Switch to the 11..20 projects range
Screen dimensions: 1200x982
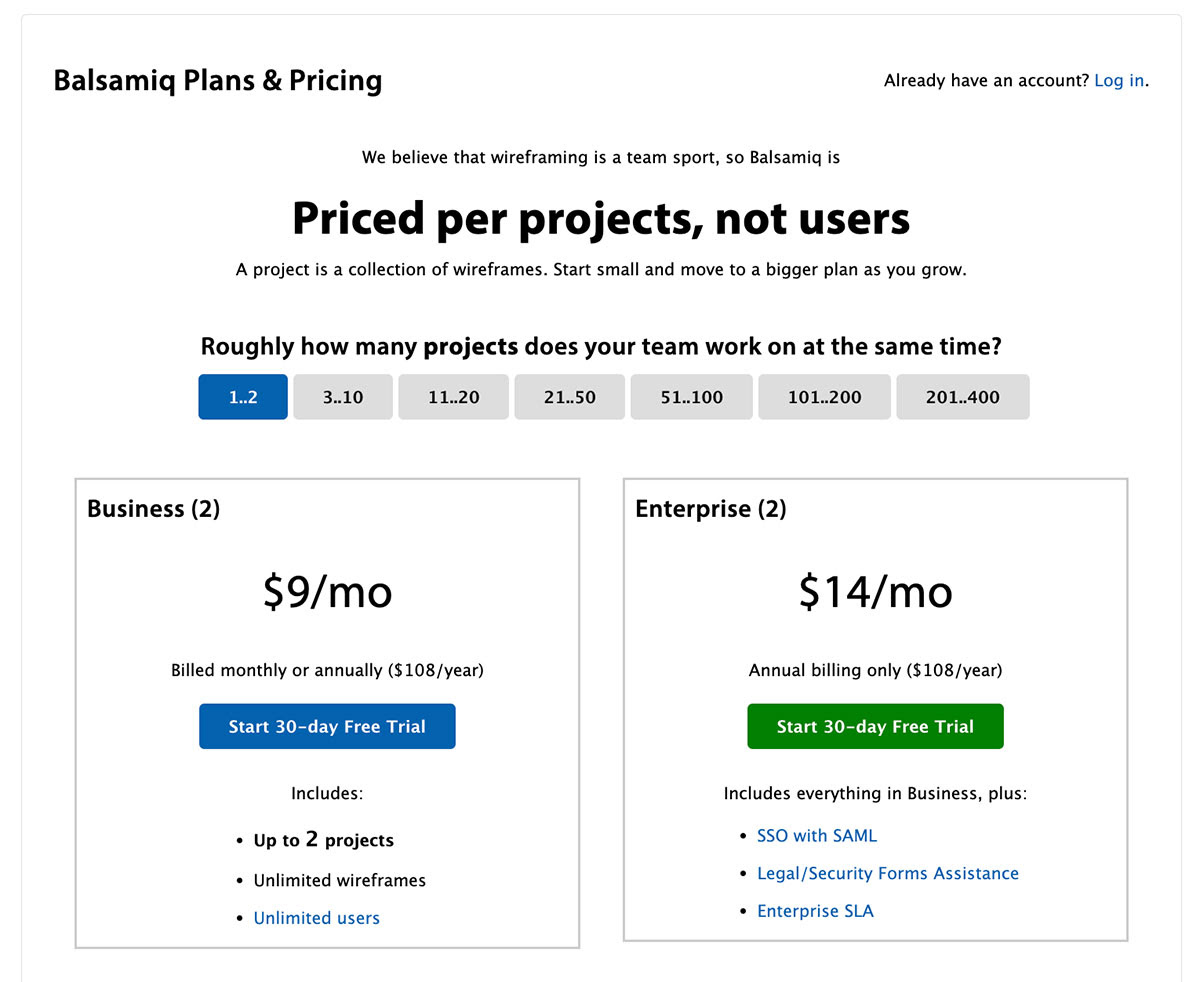[454, 397]
